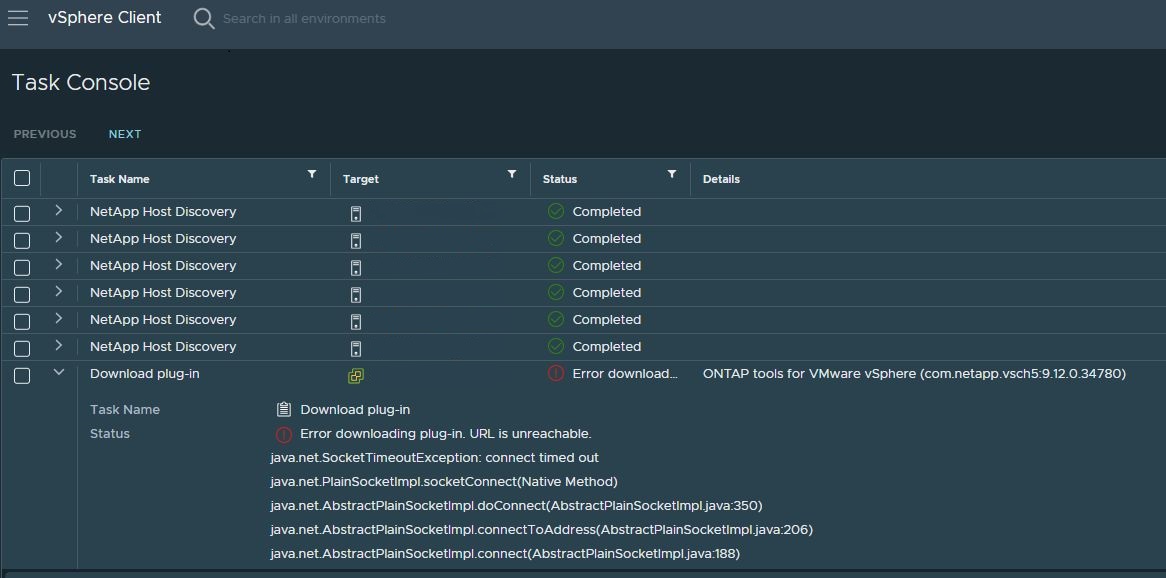The height and width of the screenshot is (578, 1166).
Task: Click the red error icon for Download plug-in
Action: tap(556, 373)
